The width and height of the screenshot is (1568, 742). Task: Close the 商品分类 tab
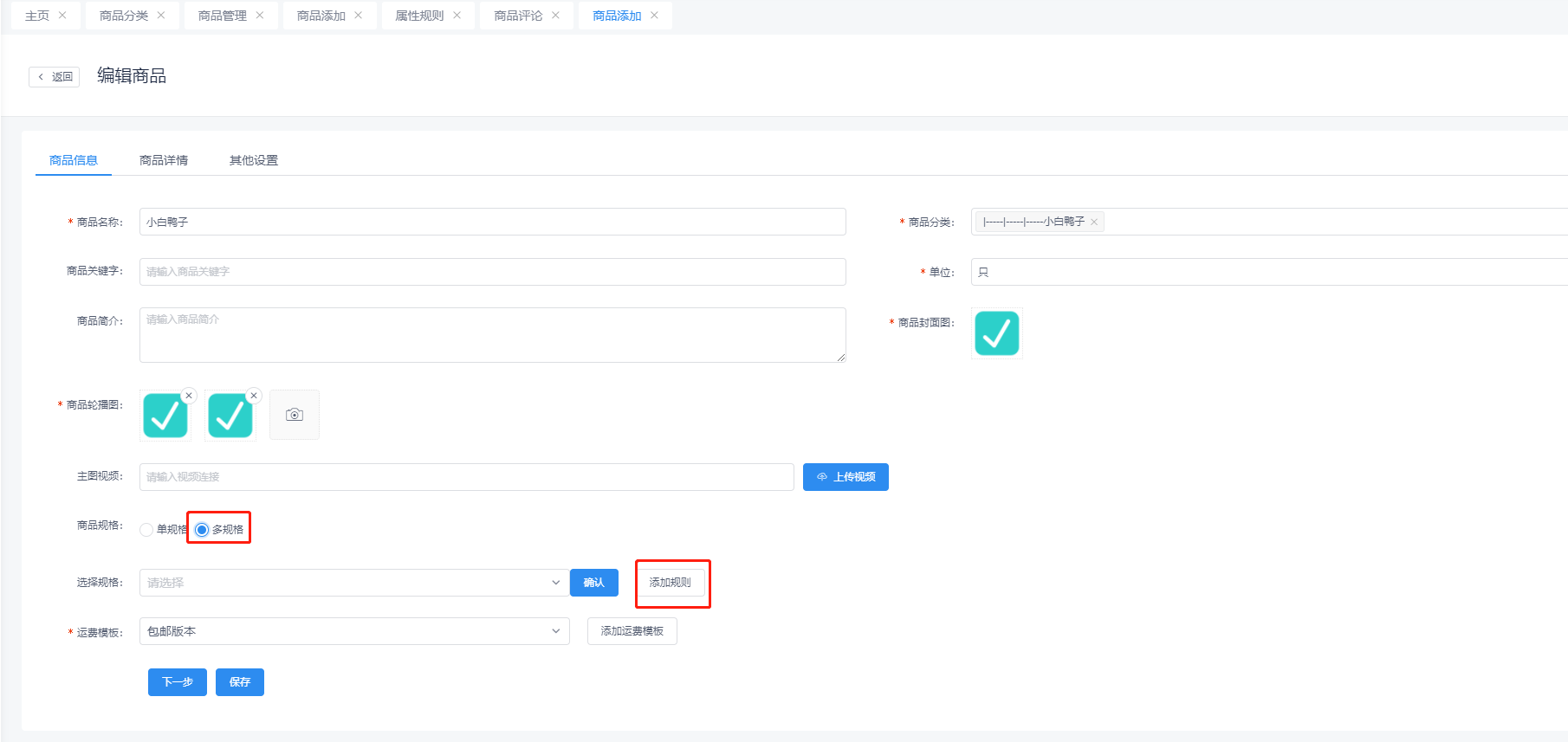click(161, 16)
